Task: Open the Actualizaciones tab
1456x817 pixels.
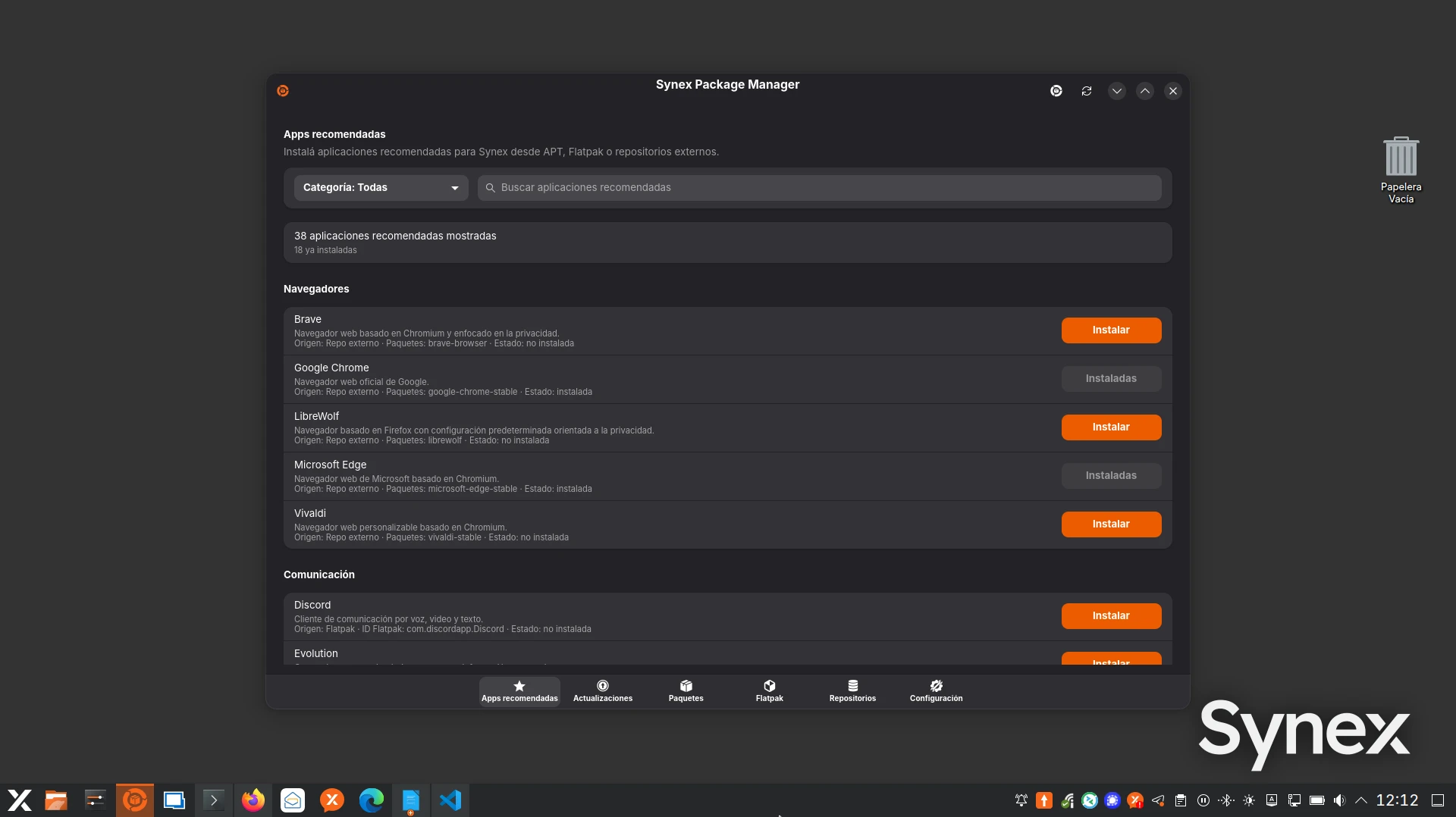Action: tap(603, 691)
